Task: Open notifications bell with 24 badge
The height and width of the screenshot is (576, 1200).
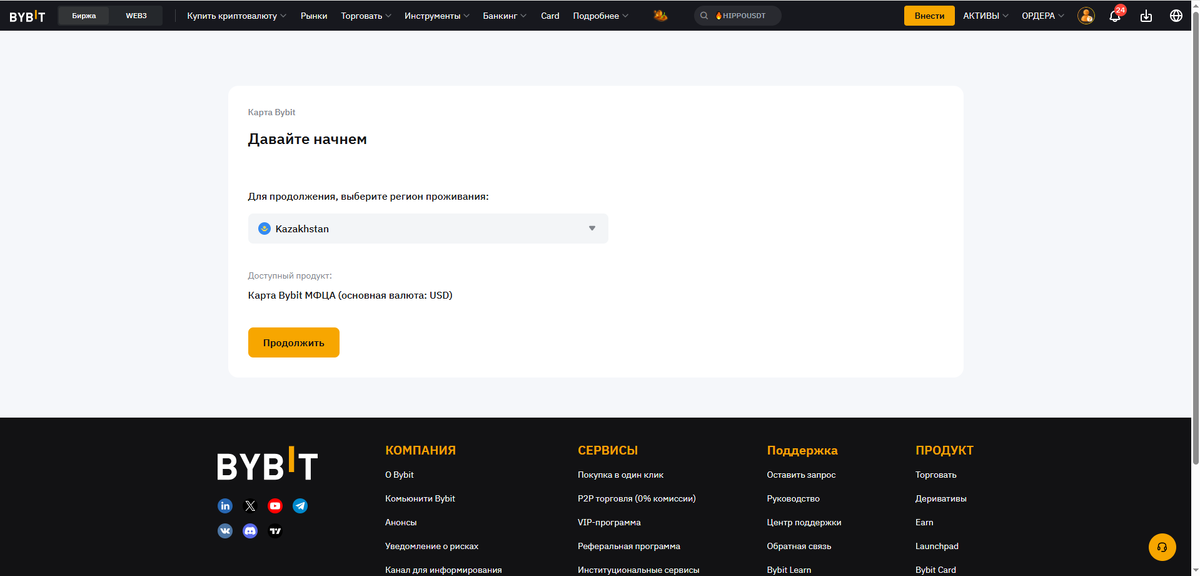Action: point(1116,15)
